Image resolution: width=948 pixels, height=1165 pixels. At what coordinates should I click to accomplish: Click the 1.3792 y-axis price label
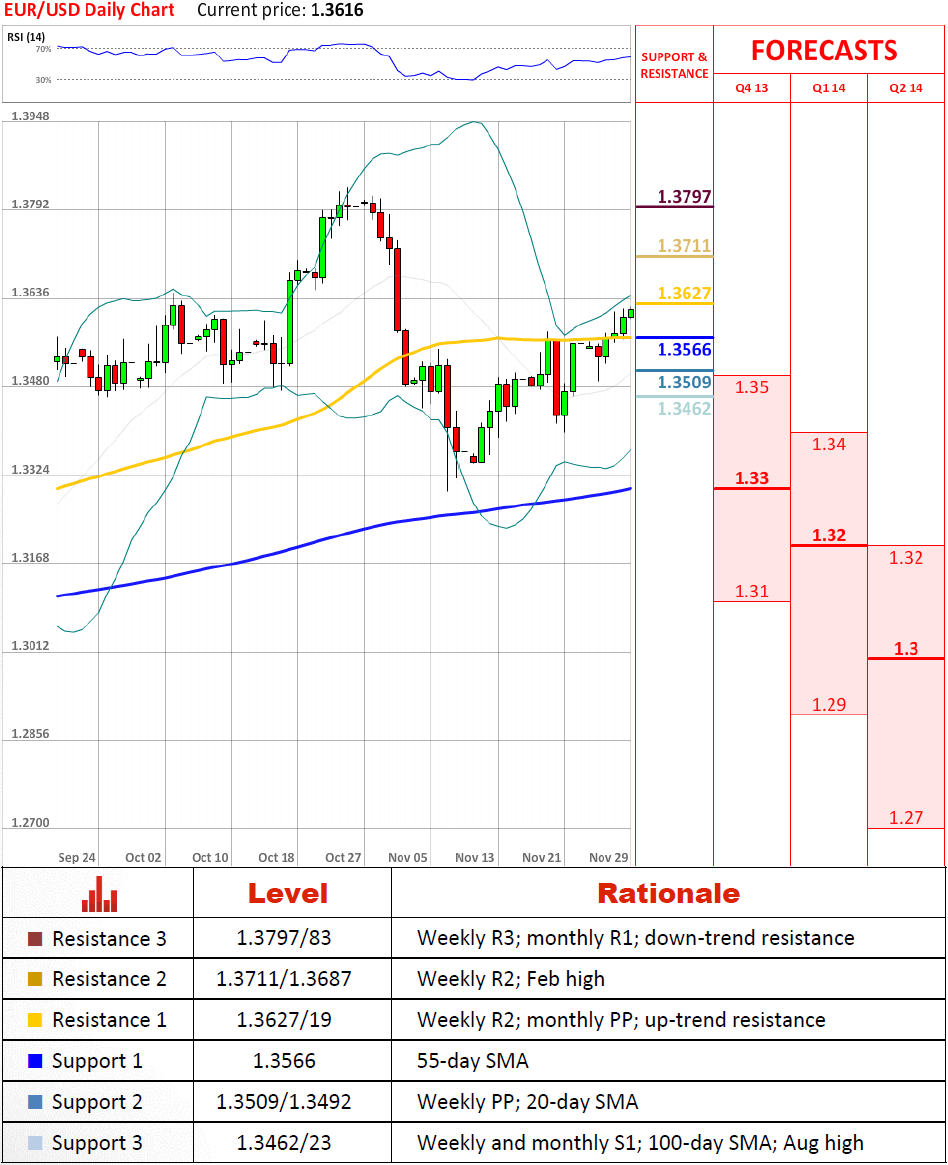(30, 204)
